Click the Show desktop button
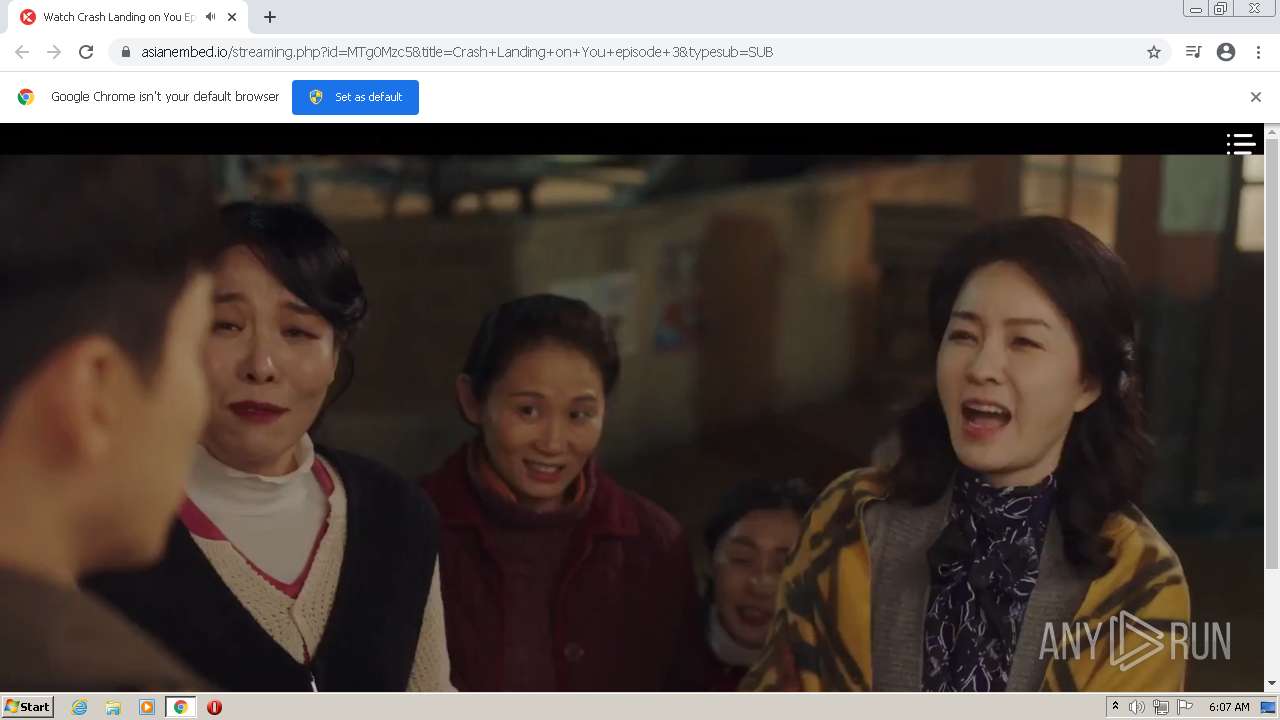Image resolution: width=1280 pixels, height=720 pixels. [1269, 707]
